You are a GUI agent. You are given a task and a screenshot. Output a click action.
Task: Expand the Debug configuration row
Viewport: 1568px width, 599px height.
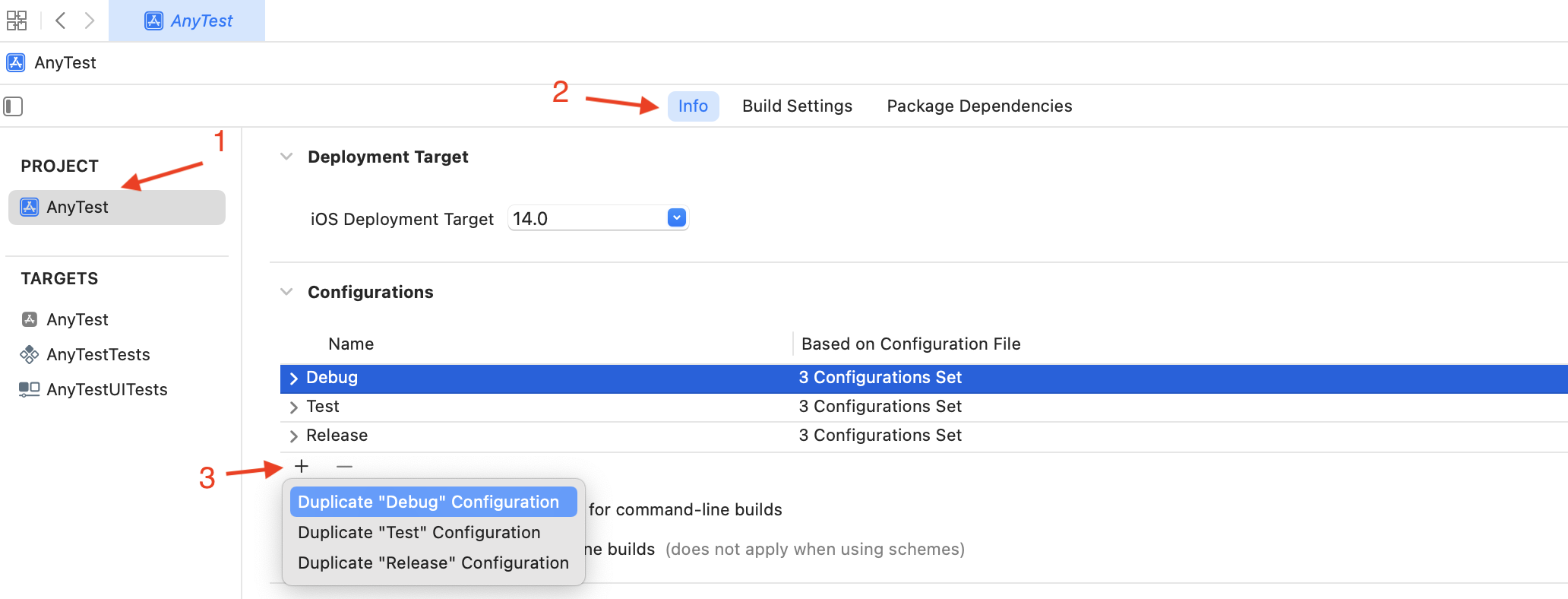click(294, 378)
